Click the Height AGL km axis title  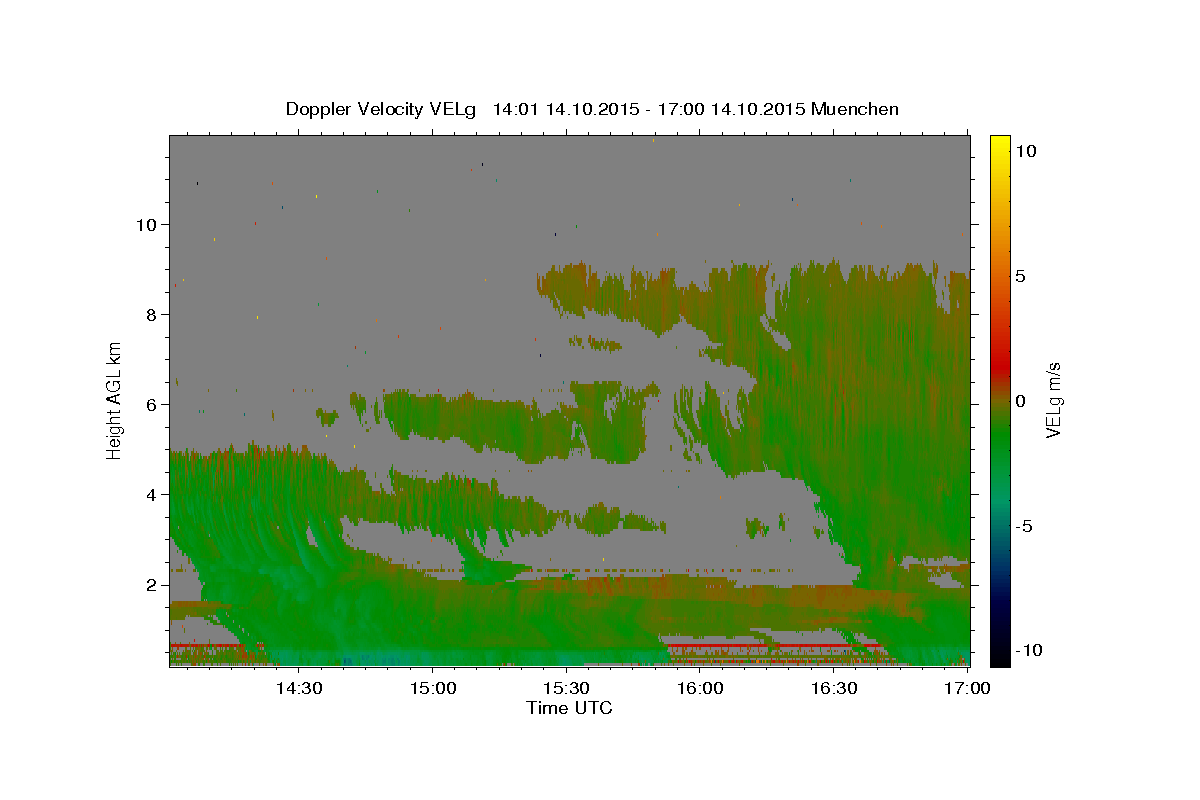(x=115, y=399)
